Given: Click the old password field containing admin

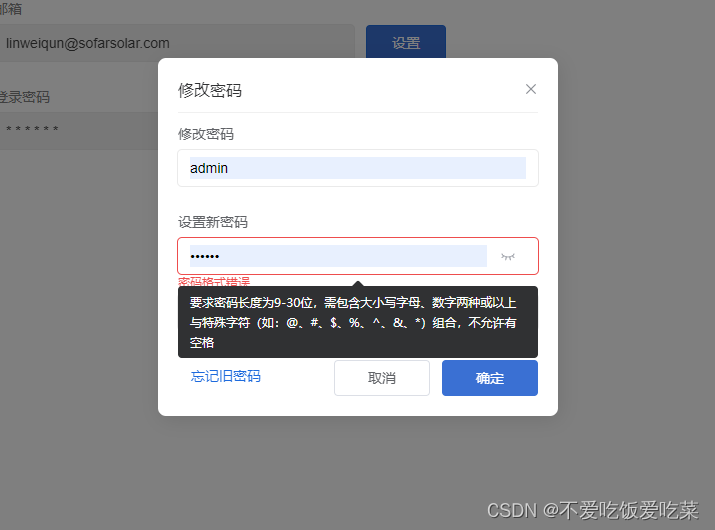Looking at the screenshot, I should 358,168.
